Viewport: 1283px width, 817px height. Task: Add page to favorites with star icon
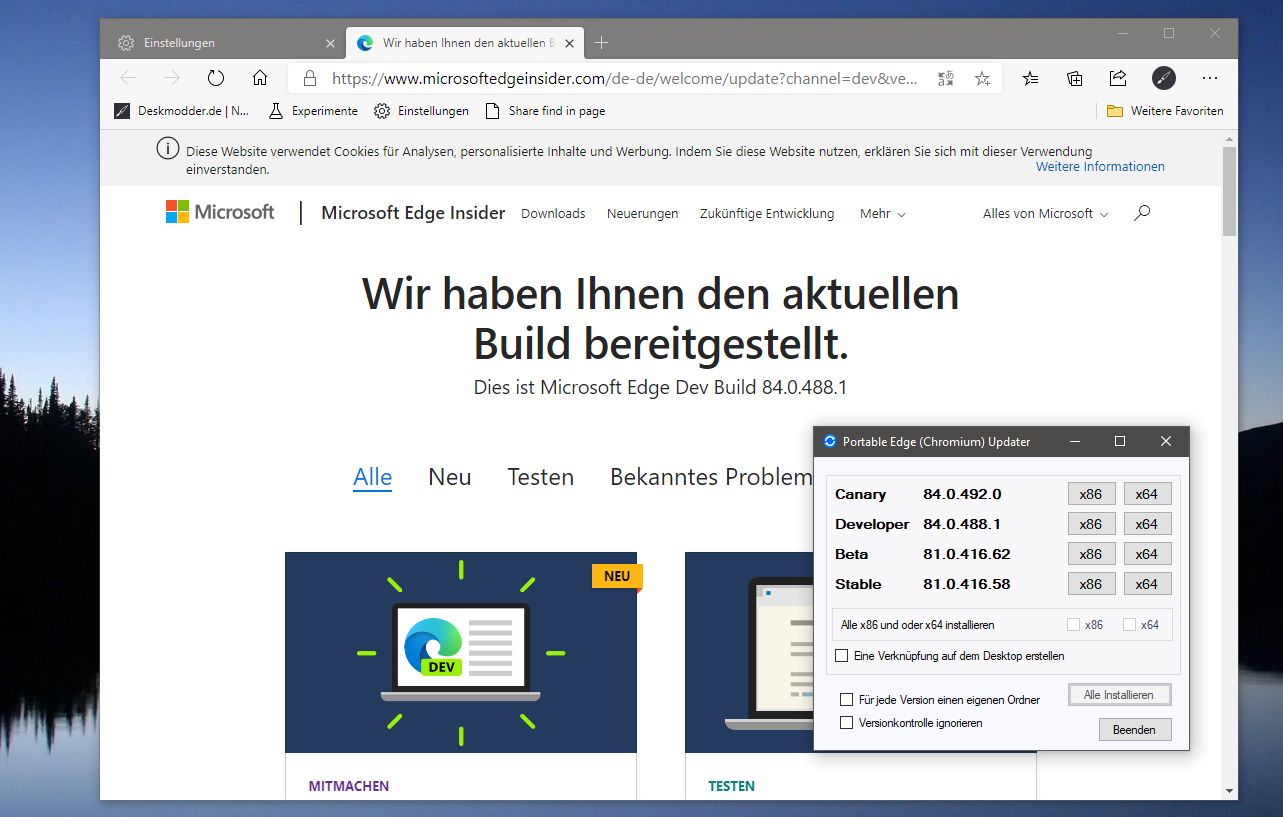(982, 78)
